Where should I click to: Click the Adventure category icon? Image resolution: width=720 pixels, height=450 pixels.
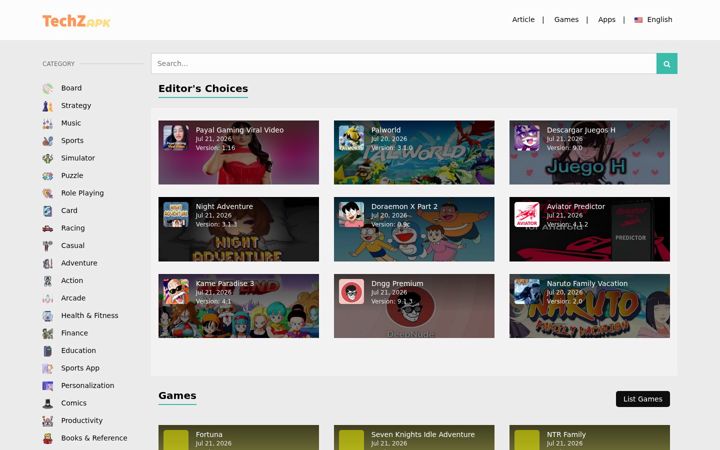click(48, 263)
